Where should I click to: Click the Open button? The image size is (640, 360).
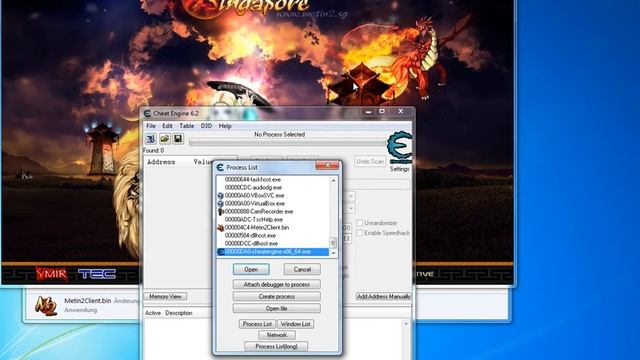[251, 269]
